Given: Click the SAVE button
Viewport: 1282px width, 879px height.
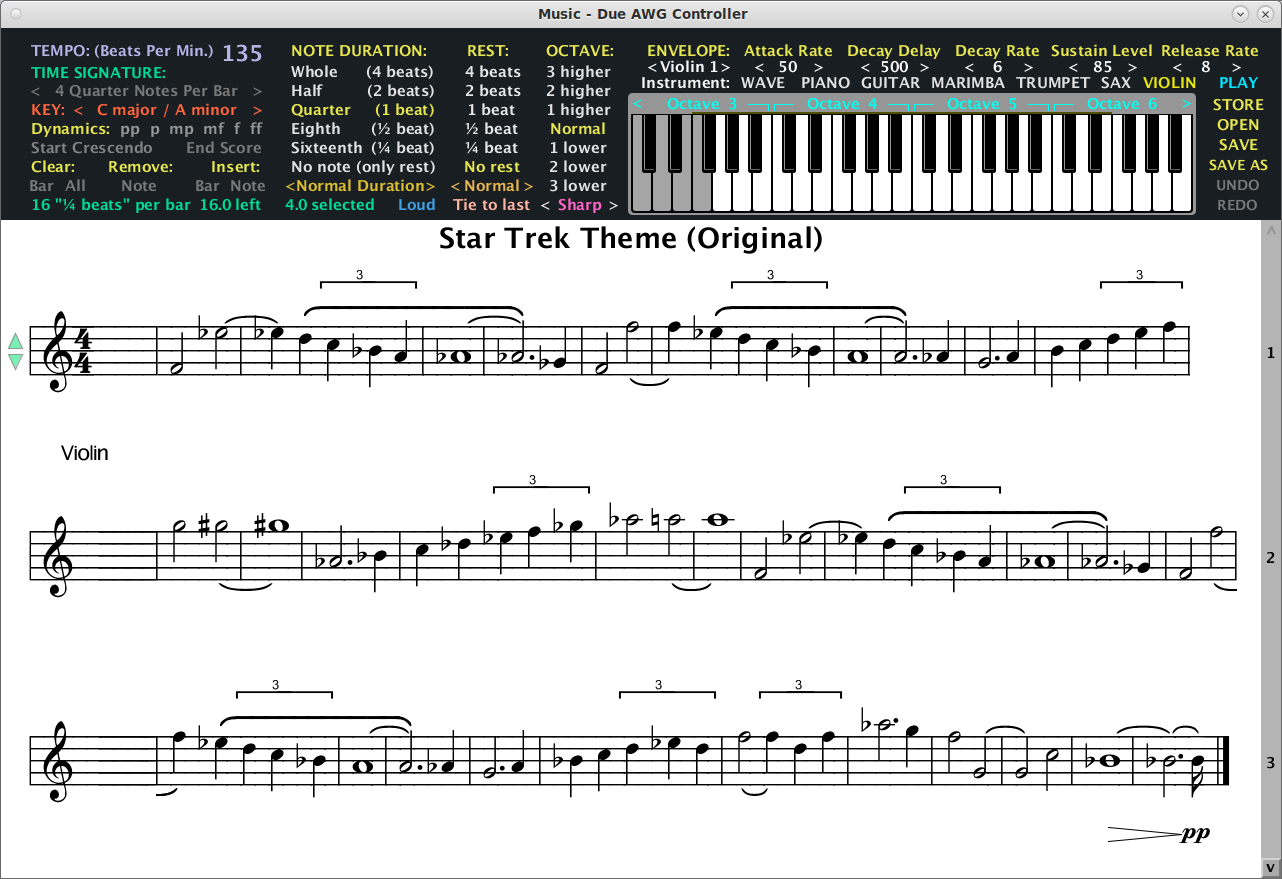Looking at the screenshot, I should point(1238,145).
